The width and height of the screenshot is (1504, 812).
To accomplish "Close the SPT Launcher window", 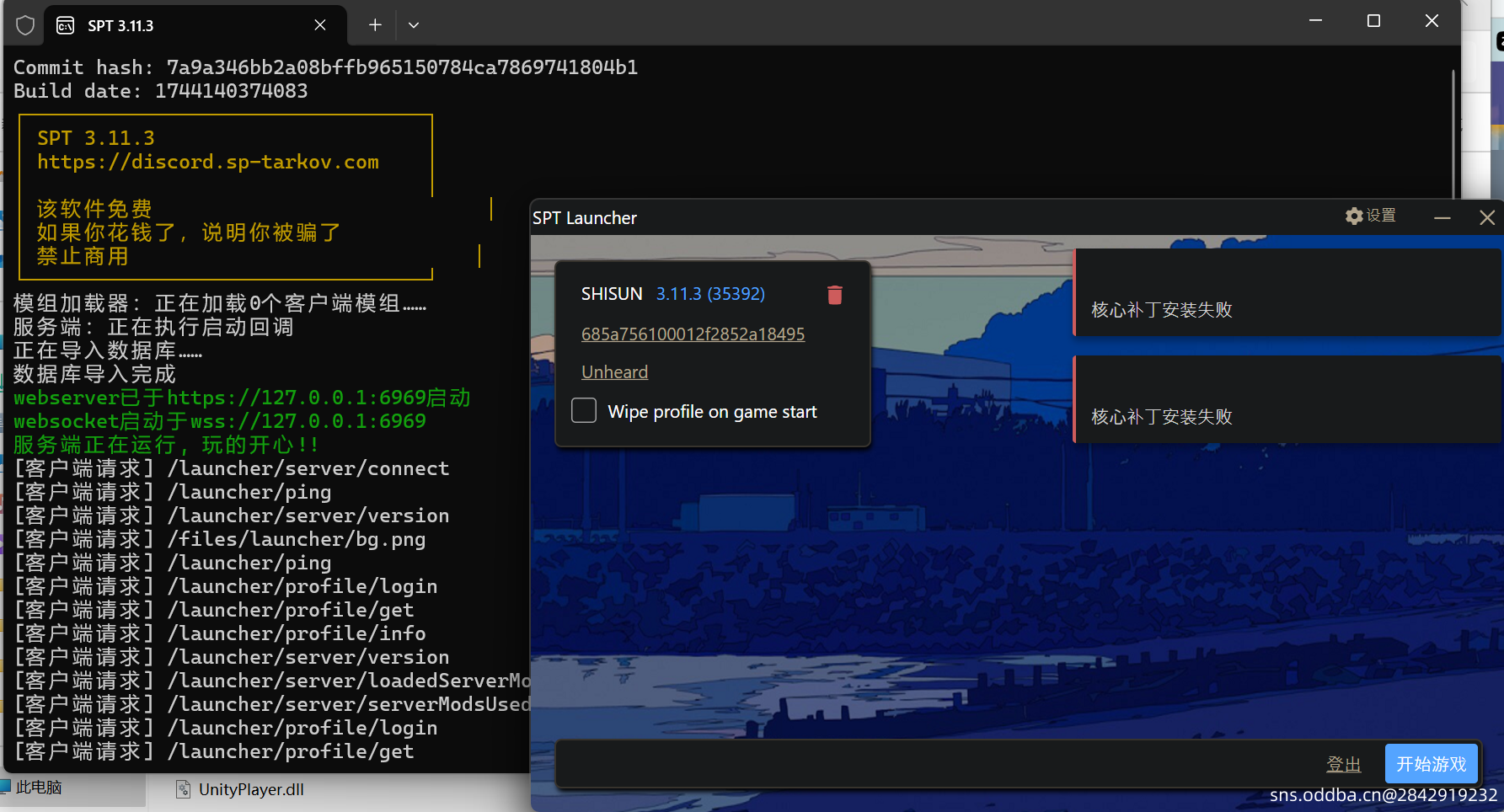I will tap(1487, 218).
